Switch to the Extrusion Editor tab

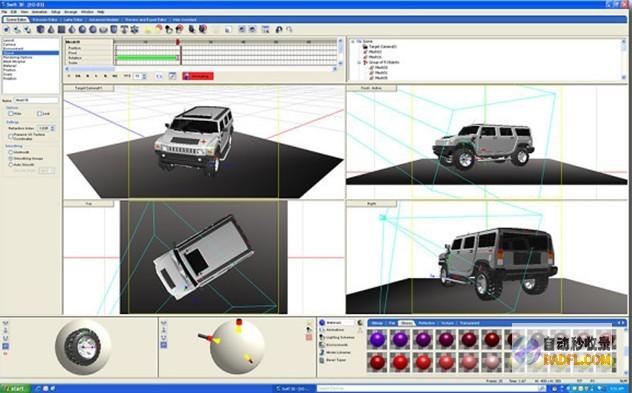pyautogui.click(x=45, y=19)
